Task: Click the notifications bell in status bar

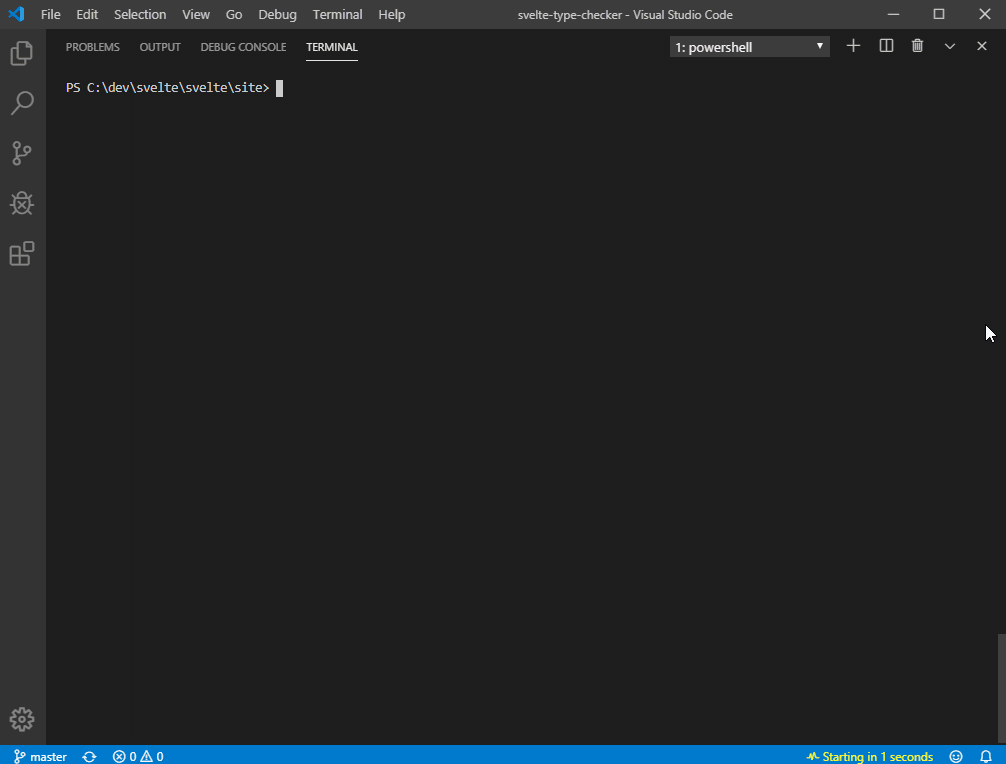Action: [x=985, y=756]
